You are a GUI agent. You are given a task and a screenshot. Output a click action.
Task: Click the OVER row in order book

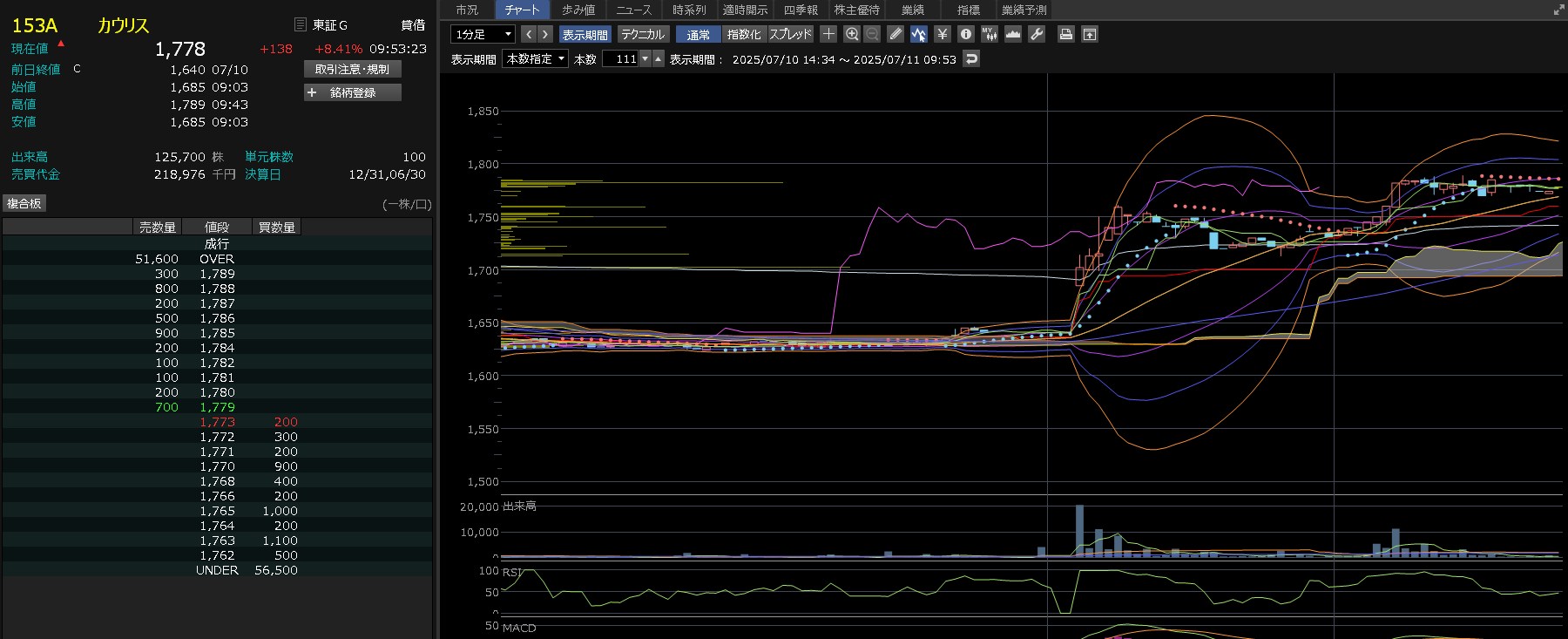pyautogui.click(x=217, y=259)
